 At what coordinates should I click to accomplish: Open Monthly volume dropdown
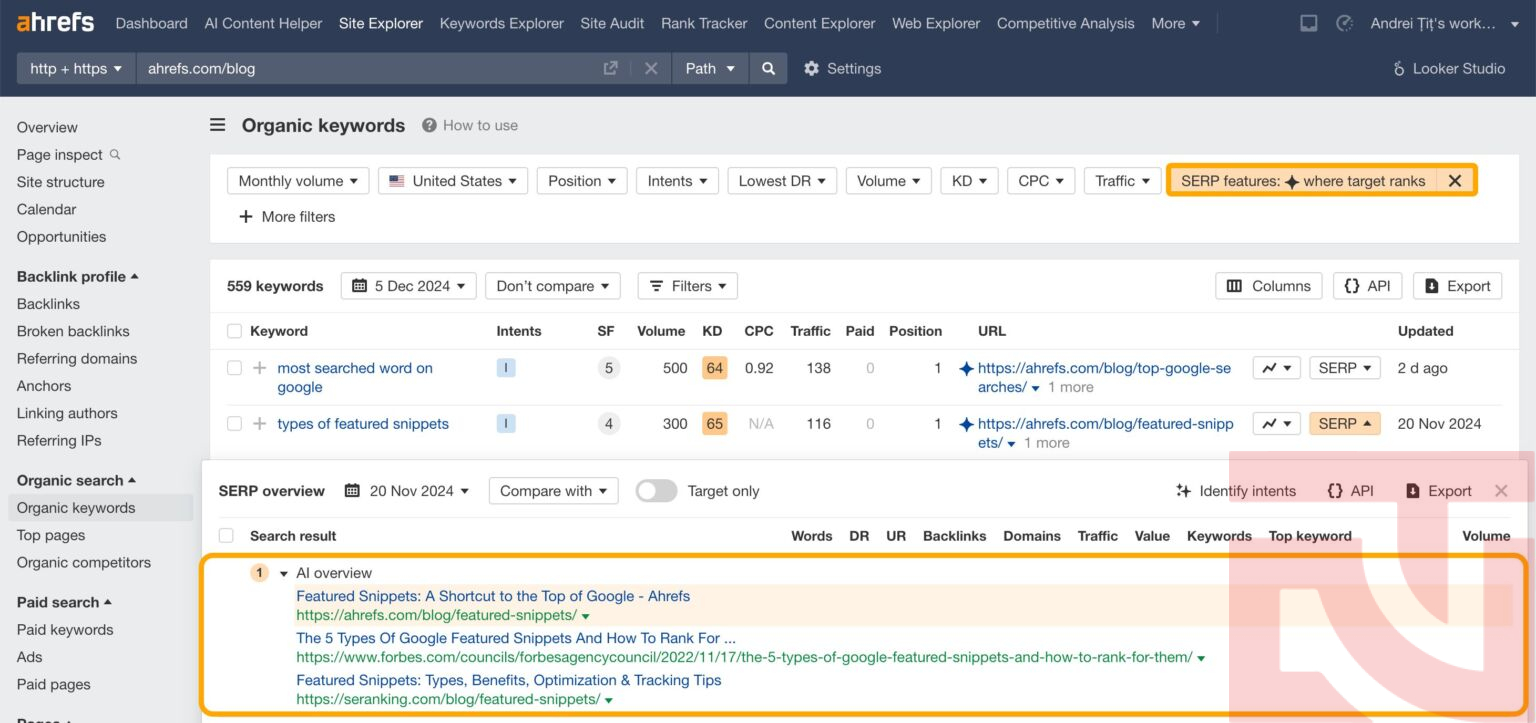[x=298, y=181]
